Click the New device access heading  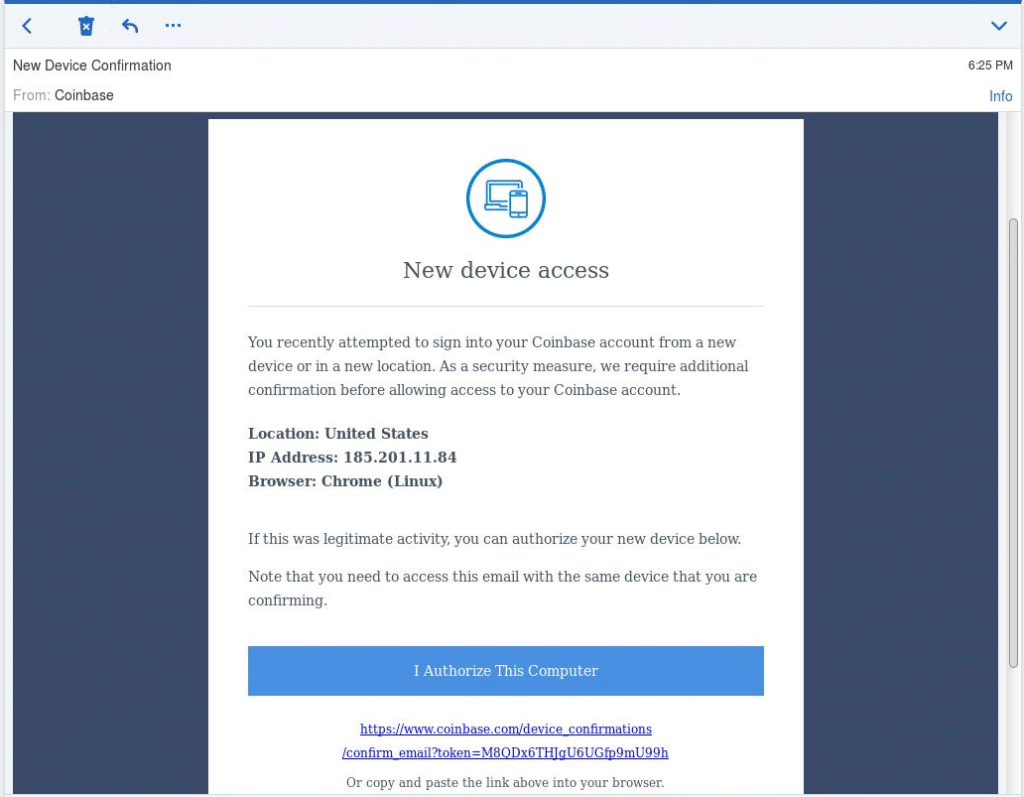pyautogui.click(x=505, y=270)
